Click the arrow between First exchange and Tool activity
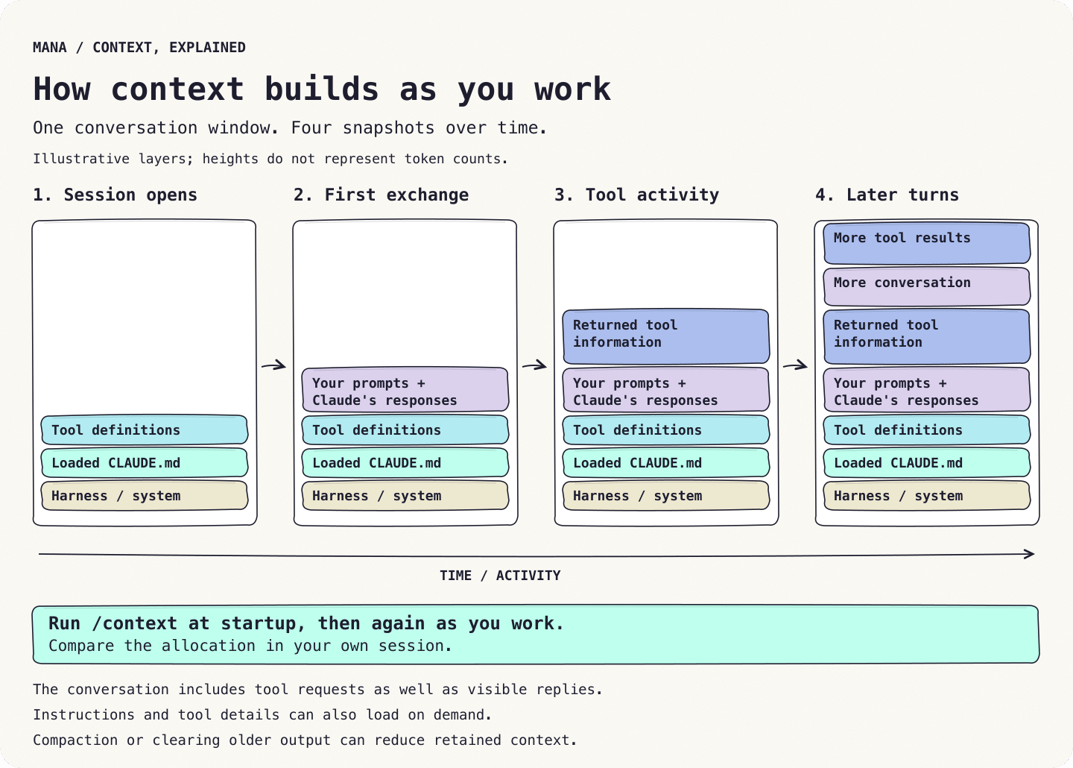The height and width of the screenshot is (768, 1073). tap(534, 366)
